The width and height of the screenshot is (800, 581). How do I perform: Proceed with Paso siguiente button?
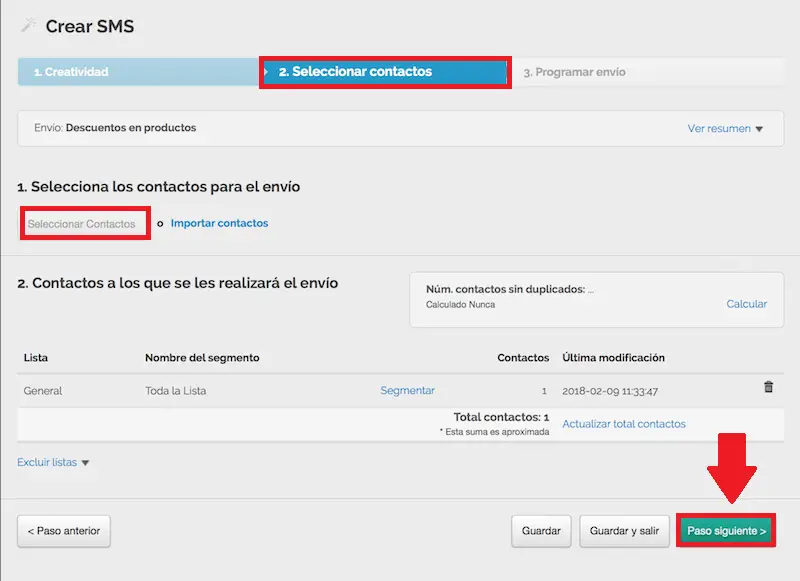[x=727, y=531]
